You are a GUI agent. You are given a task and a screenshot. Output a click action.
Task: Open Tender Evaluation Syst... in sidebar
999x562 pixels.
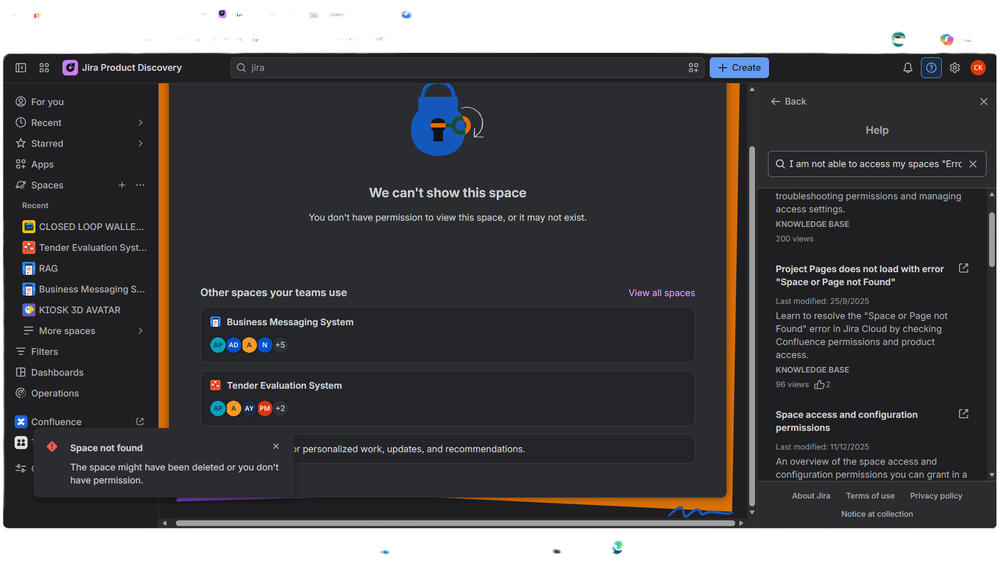(x=83, y=247)
